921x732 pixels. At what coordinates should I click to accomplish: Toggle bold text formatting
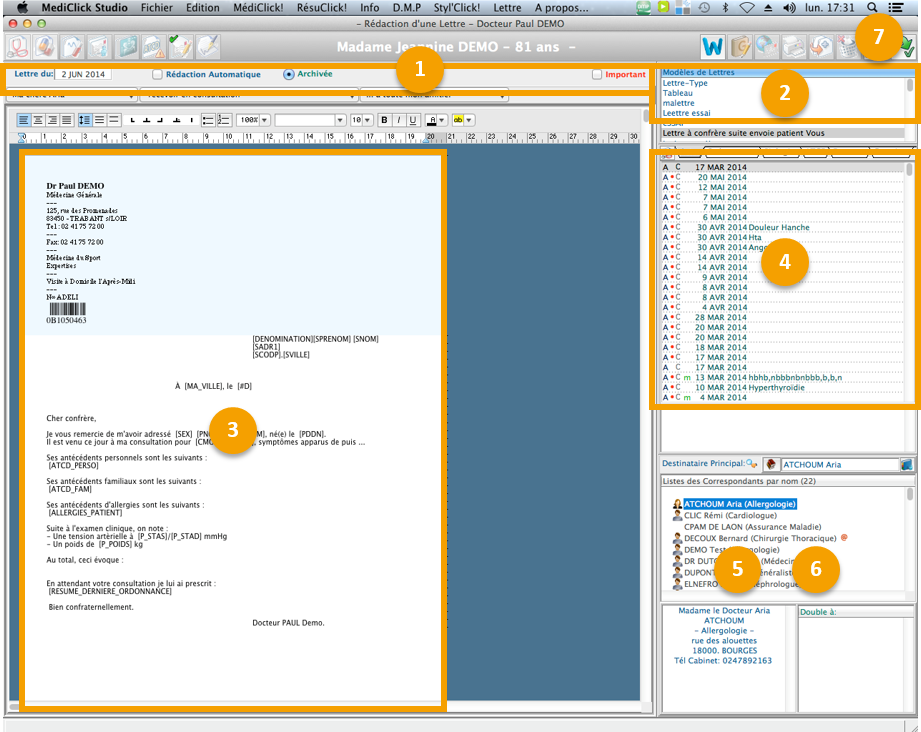[384, 120]
